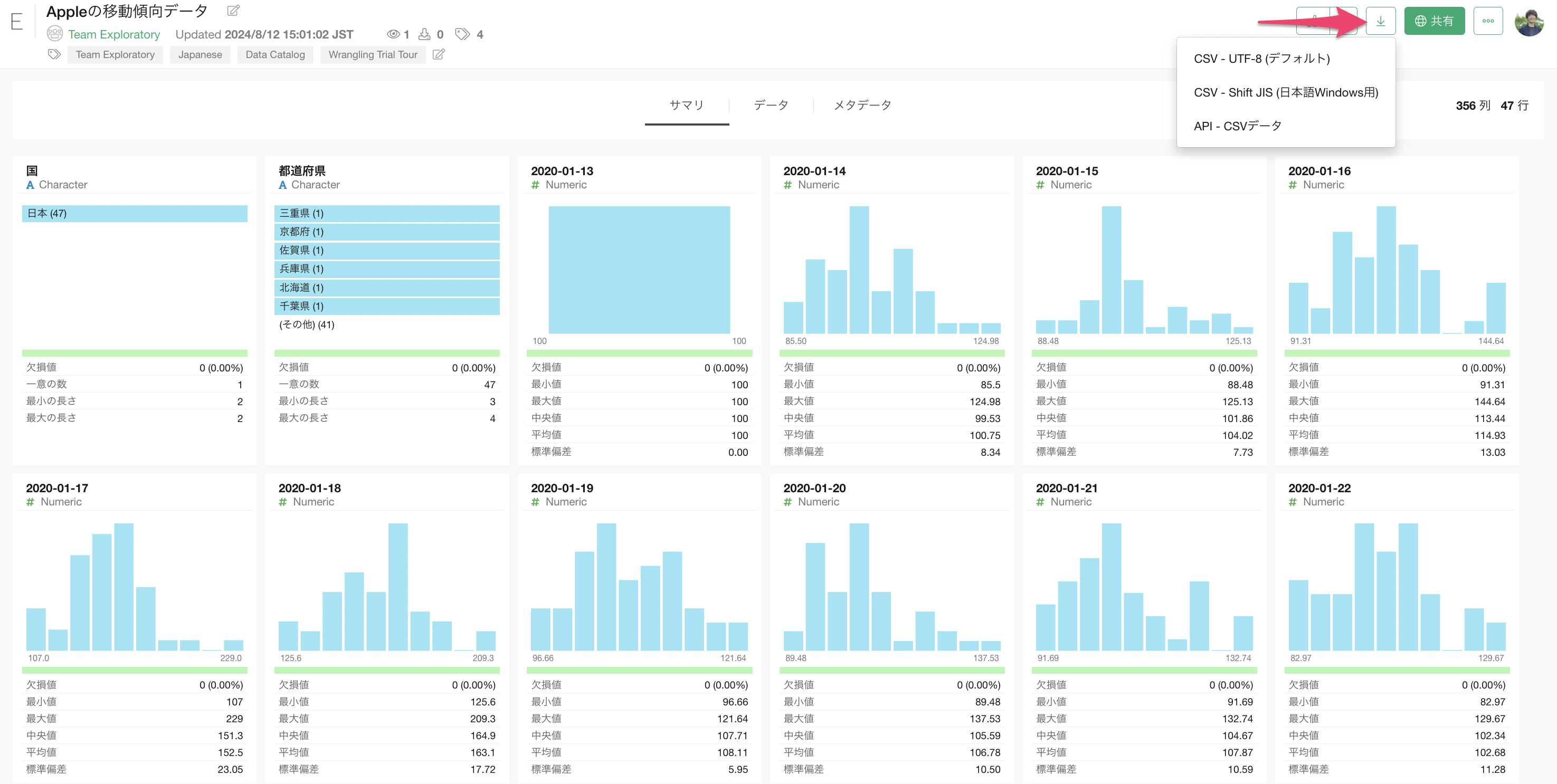Click the 2020-01-21 histogram chart

click(1144, 587)
